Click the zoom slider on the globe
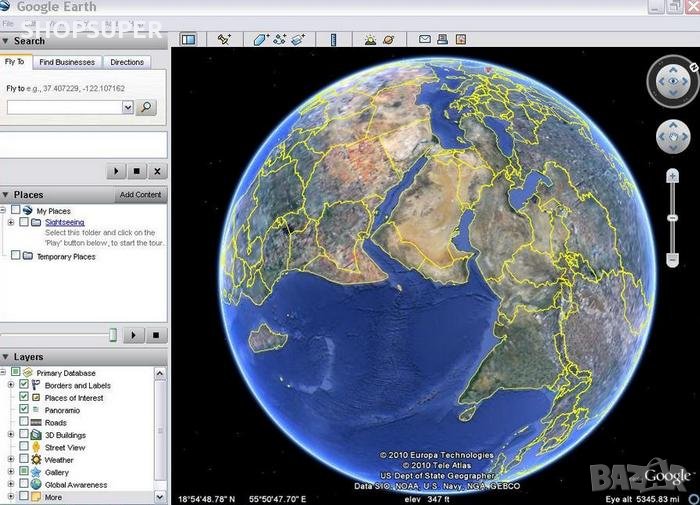Screen dimensions: 700x505 [673, 218]
